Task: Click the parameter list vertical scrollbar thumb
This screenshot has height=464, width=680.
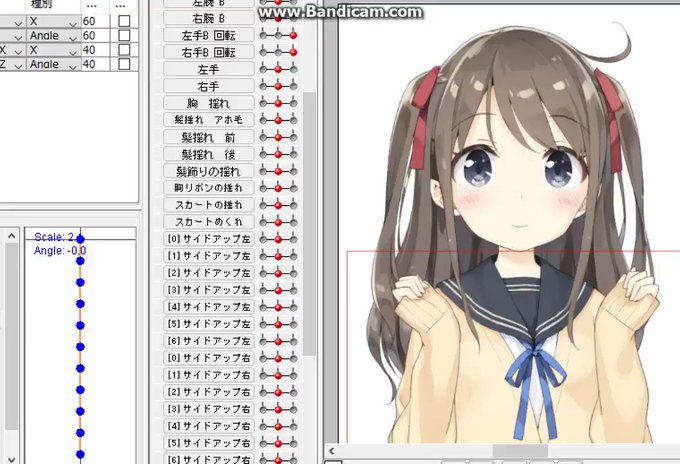Action: 309,223
